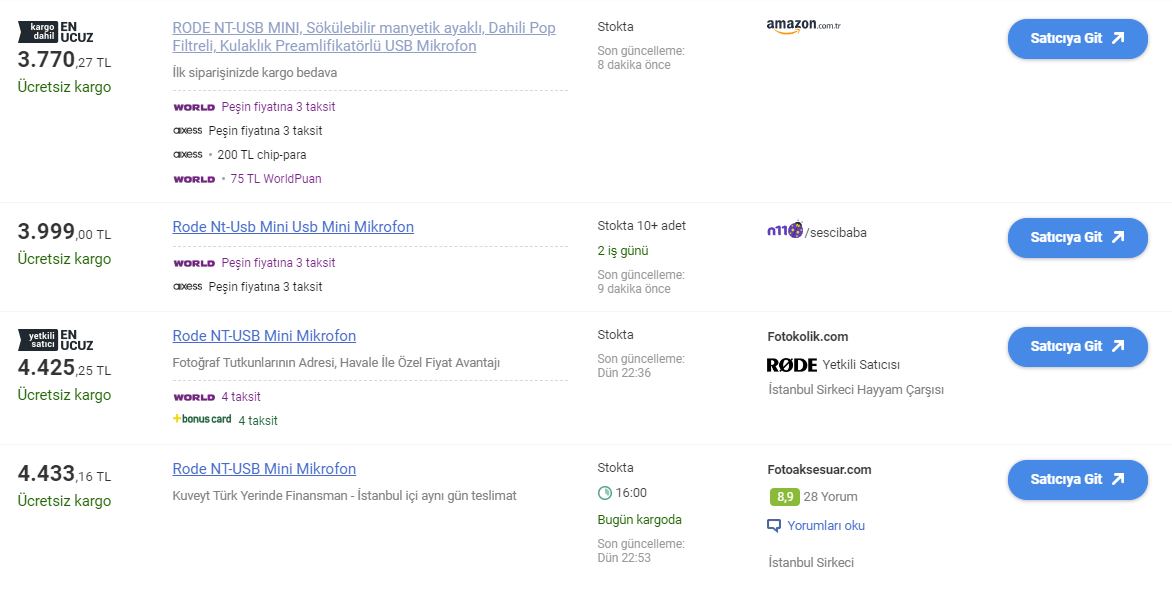Open Fotoaksesuar's 'Rode NT-USB Mini Mikrofon' link
The height and width of the screenshot is (590, 1172).
[264, 469]
